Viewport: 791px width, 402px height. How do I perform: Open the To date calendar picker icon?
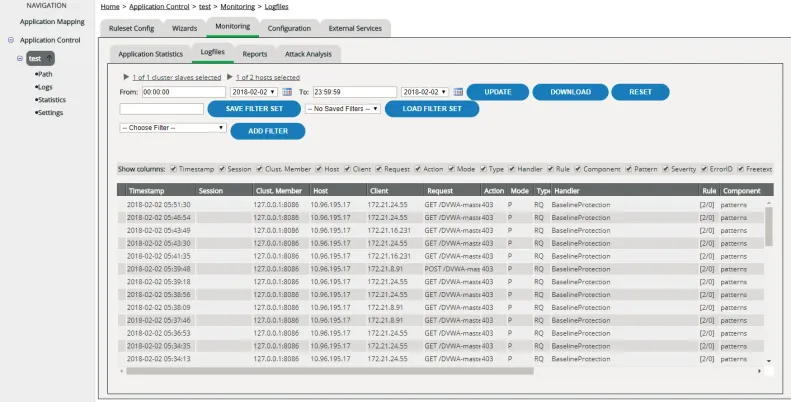(x=458, y=92)
